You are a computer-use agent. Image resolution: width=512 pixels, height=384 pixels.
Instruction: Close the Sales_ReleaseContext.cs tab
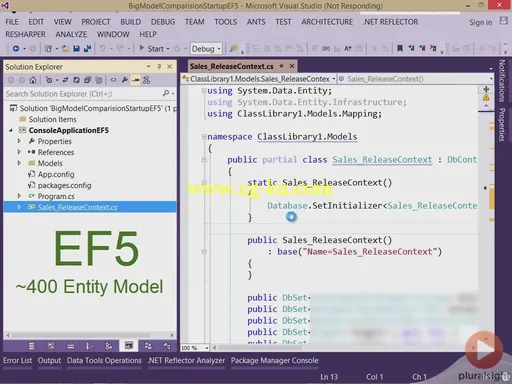pos(292,66)
